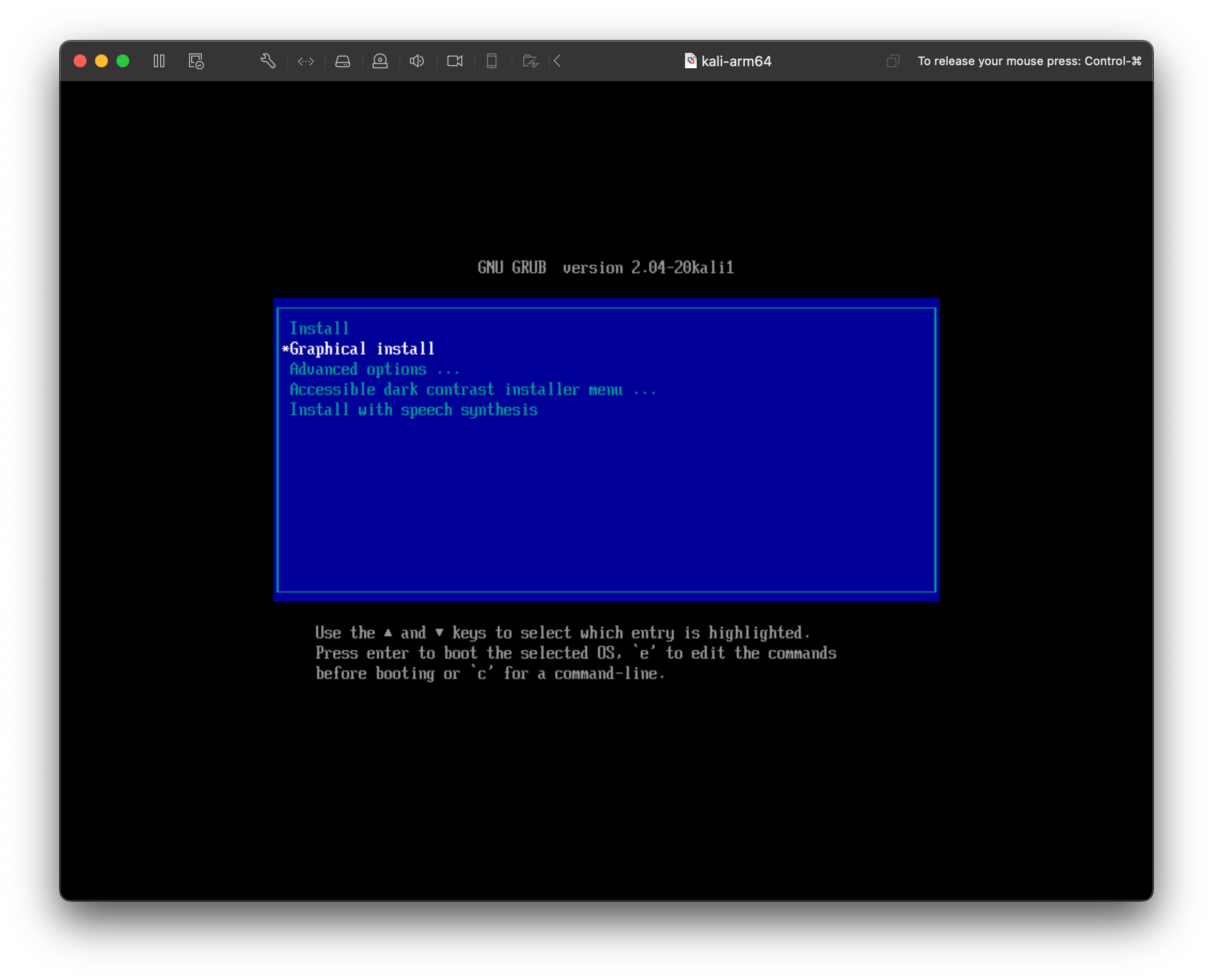Open Advanced options submenu
The image size is (1213, 980).
(374, 369)
